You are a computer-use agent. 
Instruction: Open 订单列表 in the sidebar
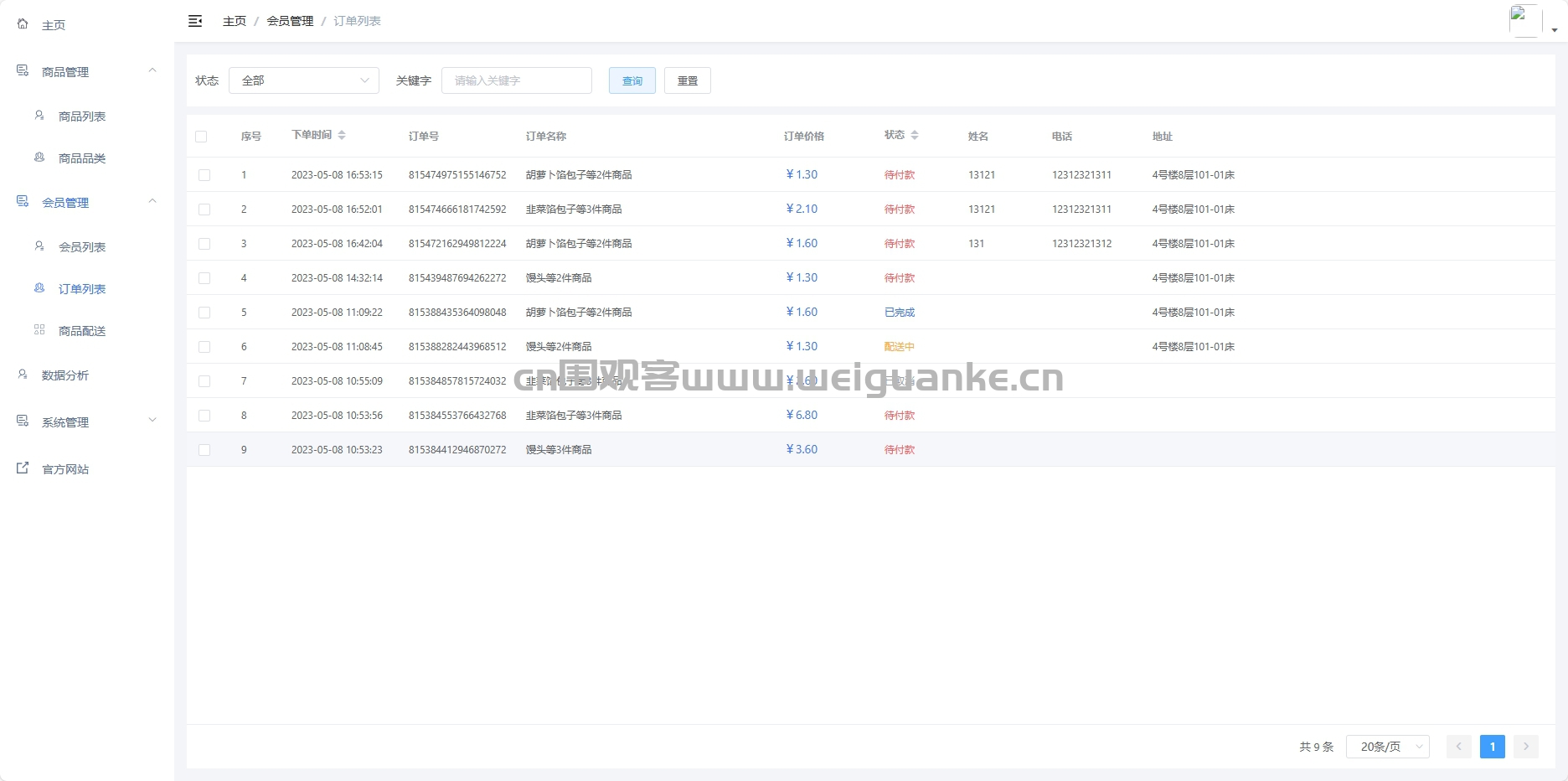82,289
